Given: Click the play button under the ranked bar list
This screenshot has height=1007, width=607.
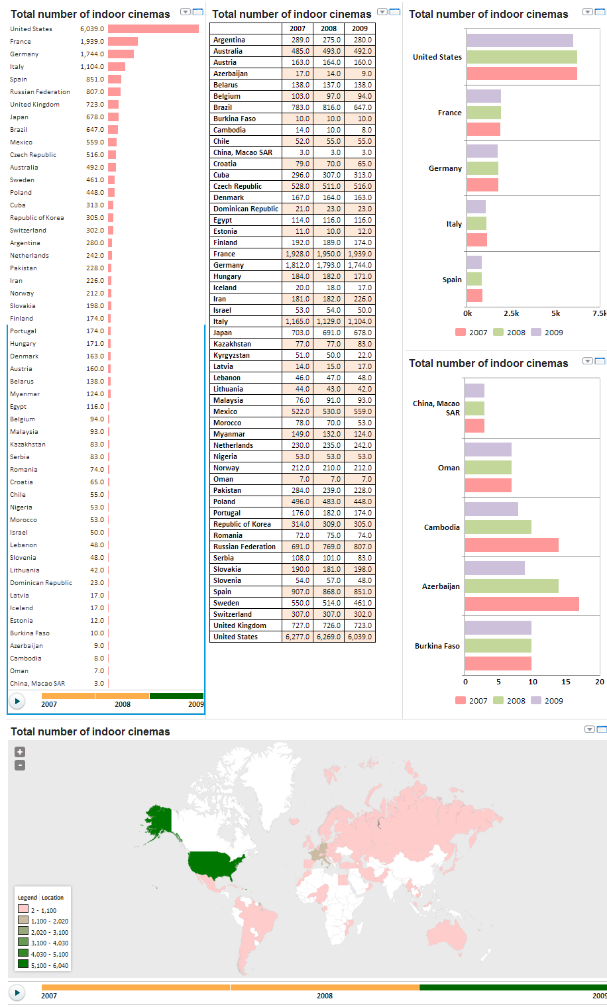Looking at the screenshot, I should 17,701.
